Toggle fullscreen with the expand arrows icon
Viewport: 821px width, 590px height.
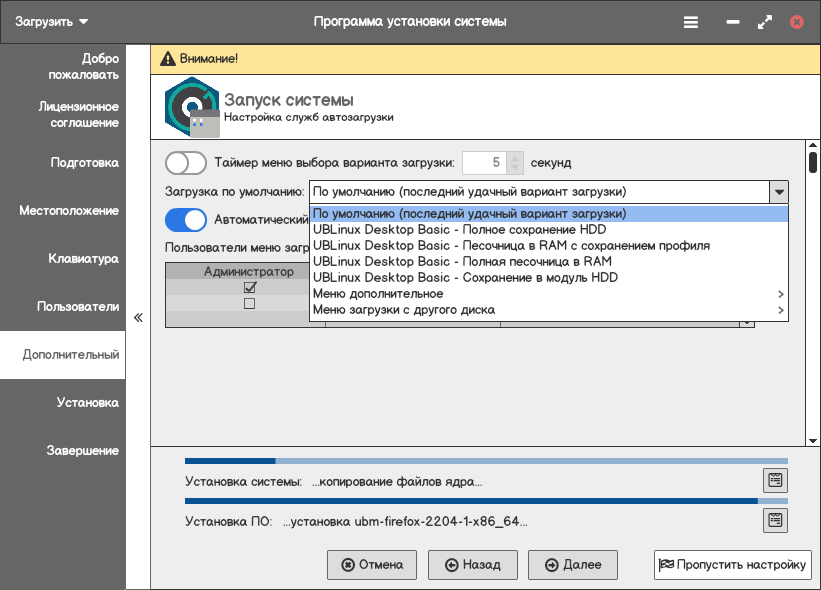click(765, 21)
